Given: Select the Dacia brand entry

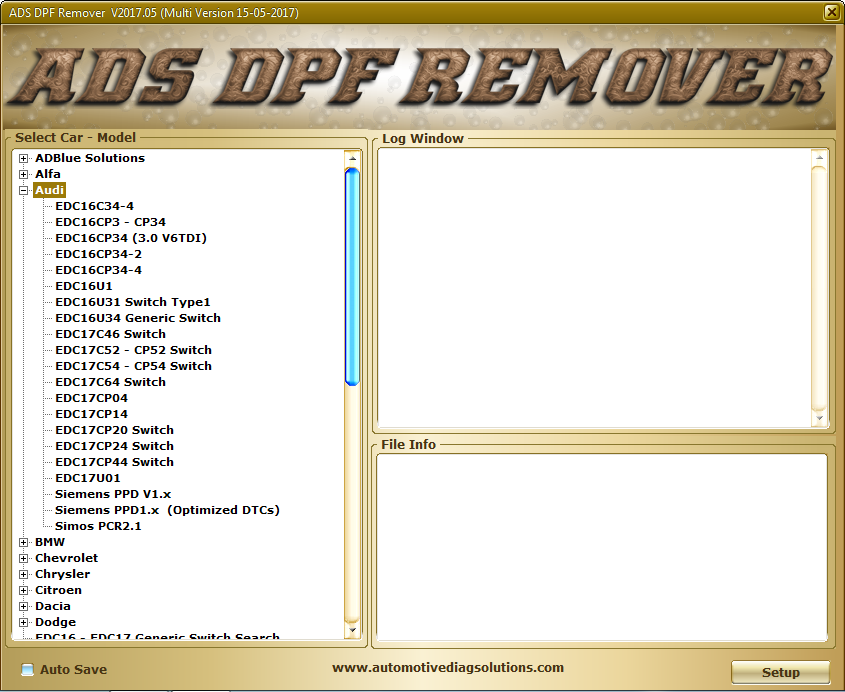Looking at the screenshot, I should tap(53, 606).
